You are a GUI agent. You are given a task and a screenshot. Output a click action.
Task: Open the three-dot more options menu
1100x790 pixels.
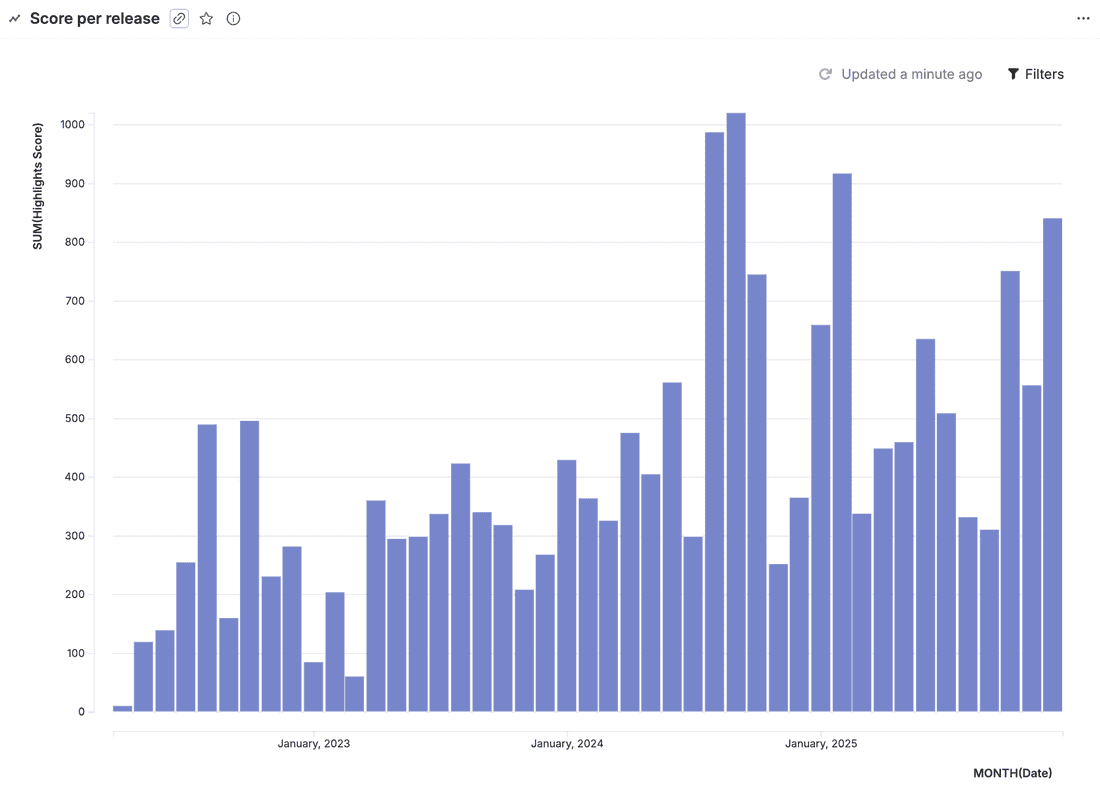click(x=1083, y=18)
